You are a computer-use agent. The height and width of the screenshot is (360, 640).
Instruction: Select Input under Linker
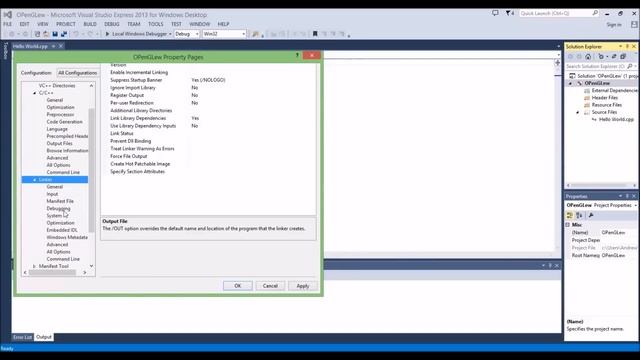coord(52,194)
